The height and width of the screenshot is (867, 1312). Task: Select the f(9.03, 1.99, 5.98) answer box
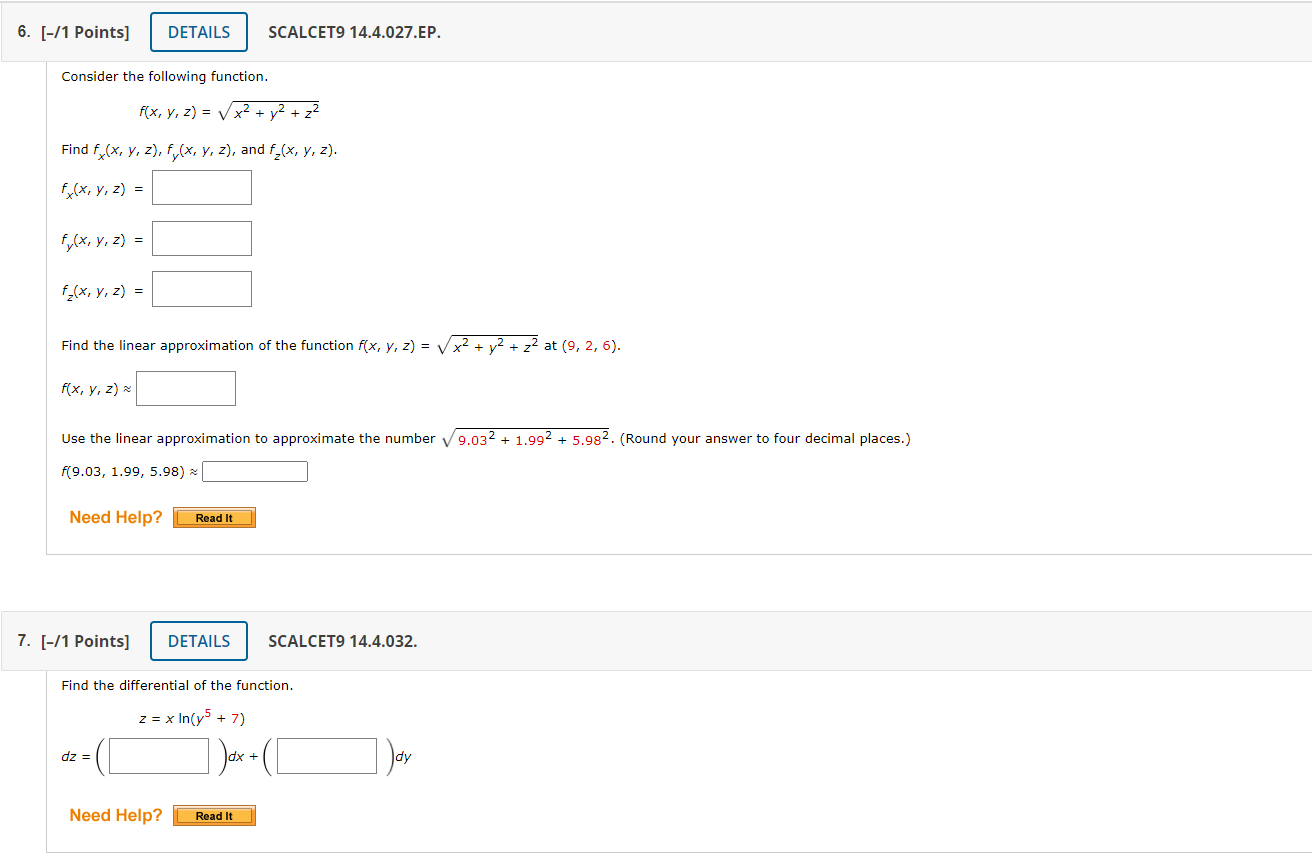pos(254,470)
